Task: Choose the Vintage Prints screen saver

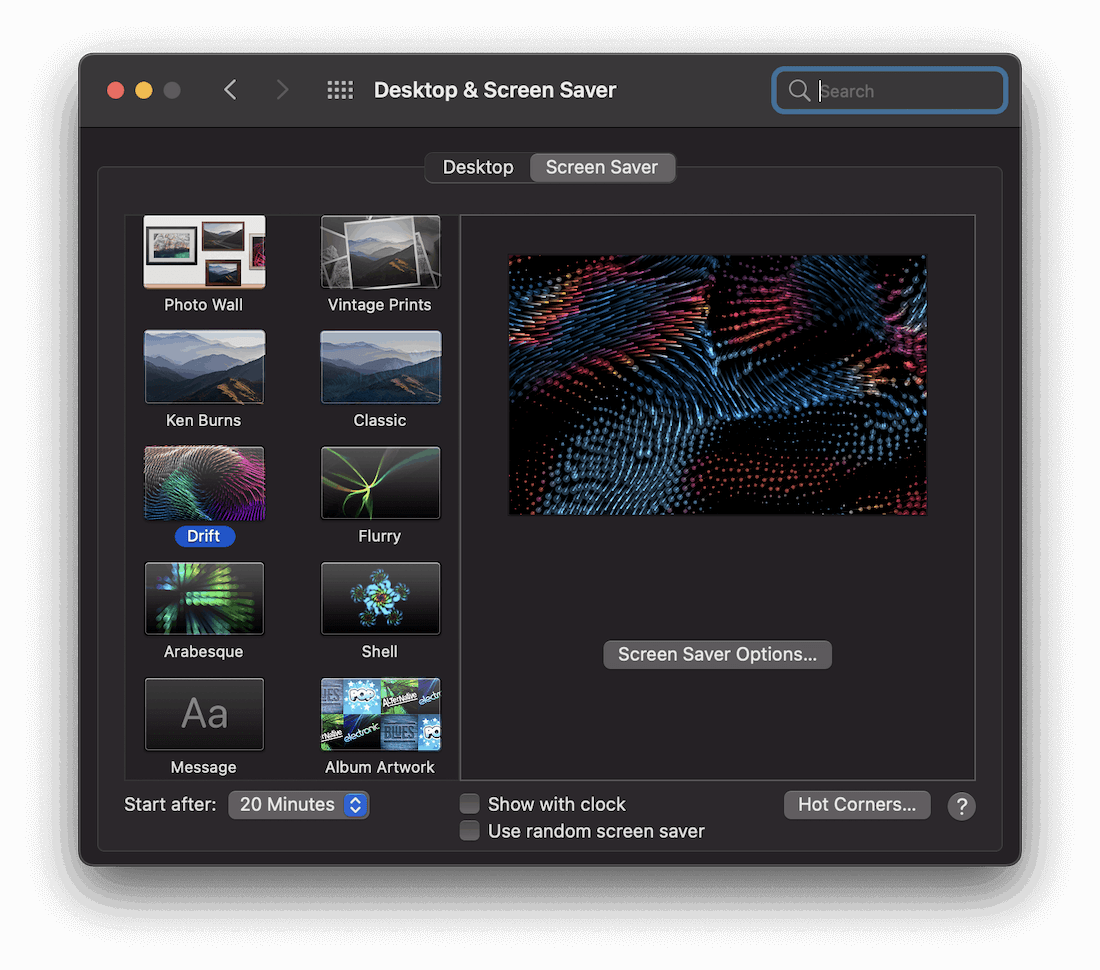Action: tap(380, 252)
